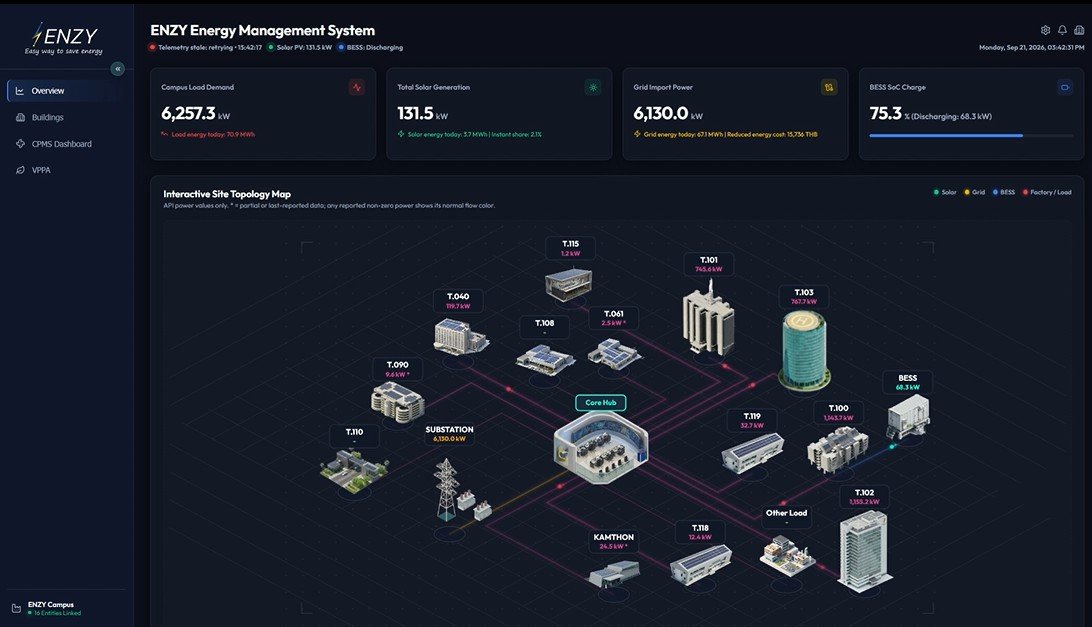
Task: Click the T.103 tower building
Action: point(804,350)
